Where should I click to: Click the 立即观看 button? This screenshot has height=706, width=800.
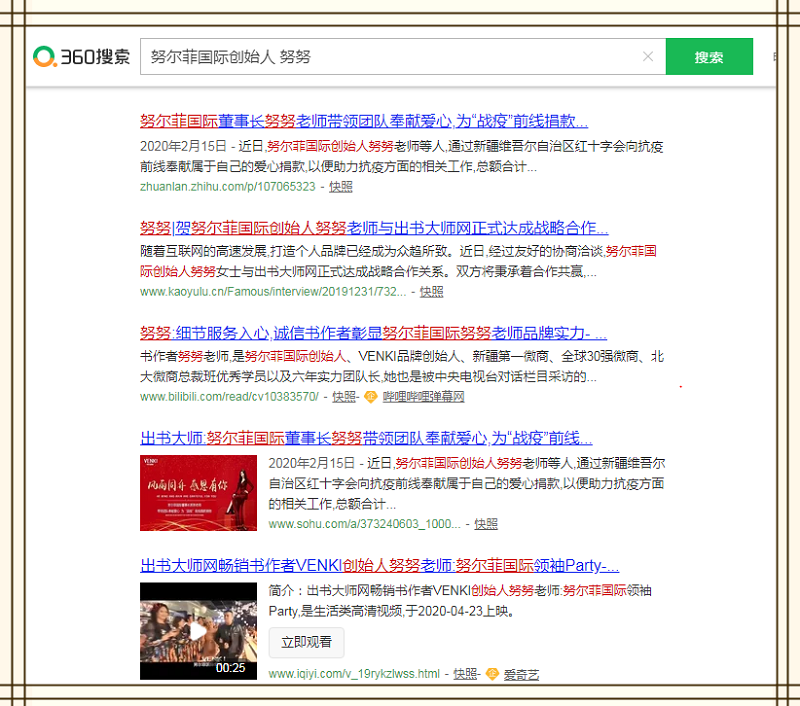[306, 641]
